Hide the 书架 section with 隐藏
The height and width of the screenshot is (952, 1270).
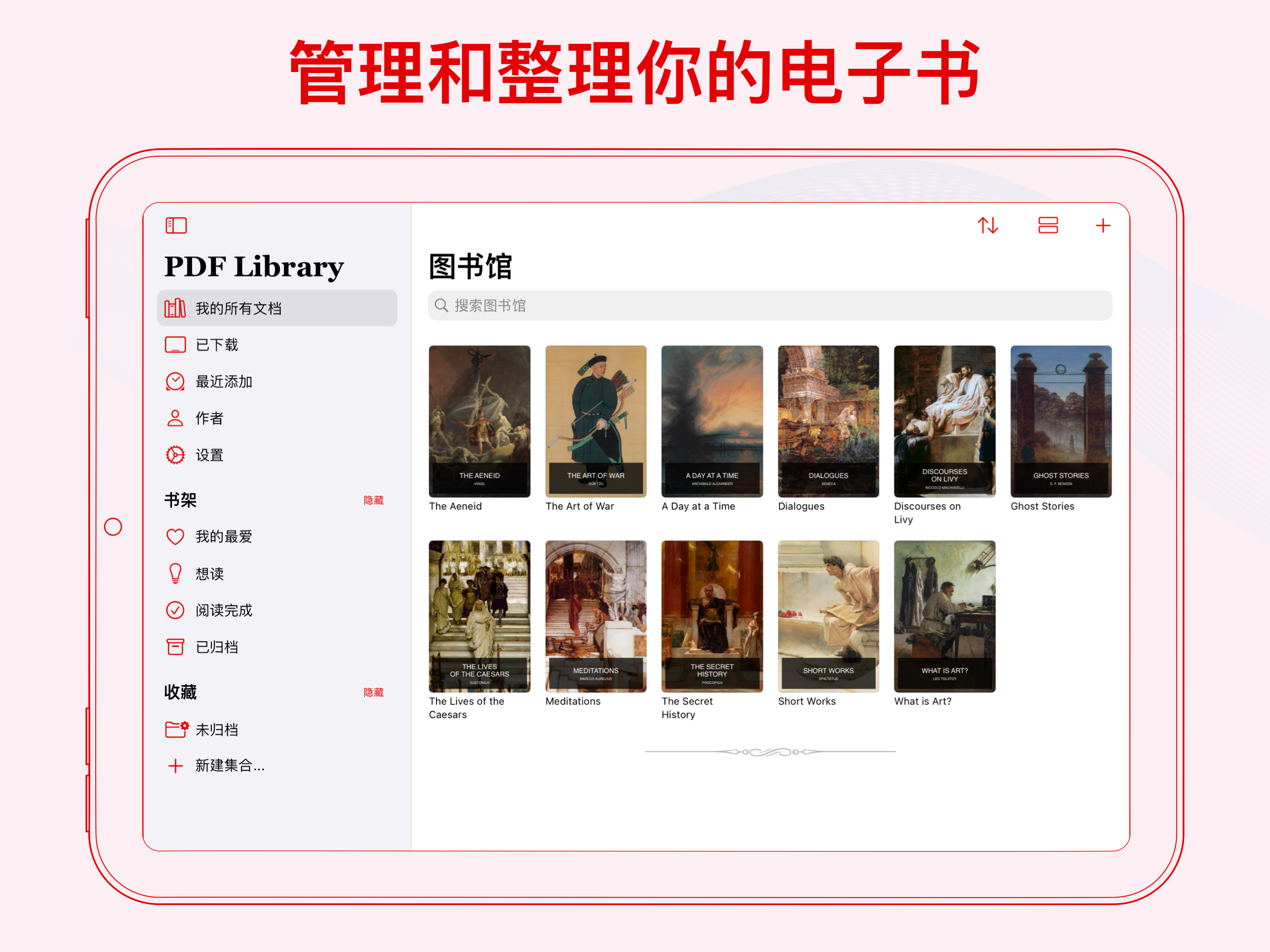pyautogui.click(x=373, y=500)
